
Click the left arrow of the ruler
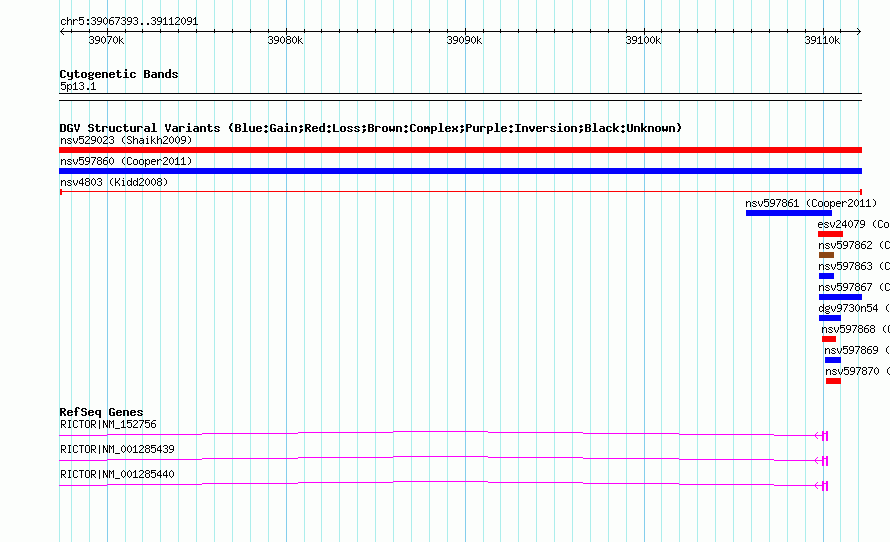[62, 32]
